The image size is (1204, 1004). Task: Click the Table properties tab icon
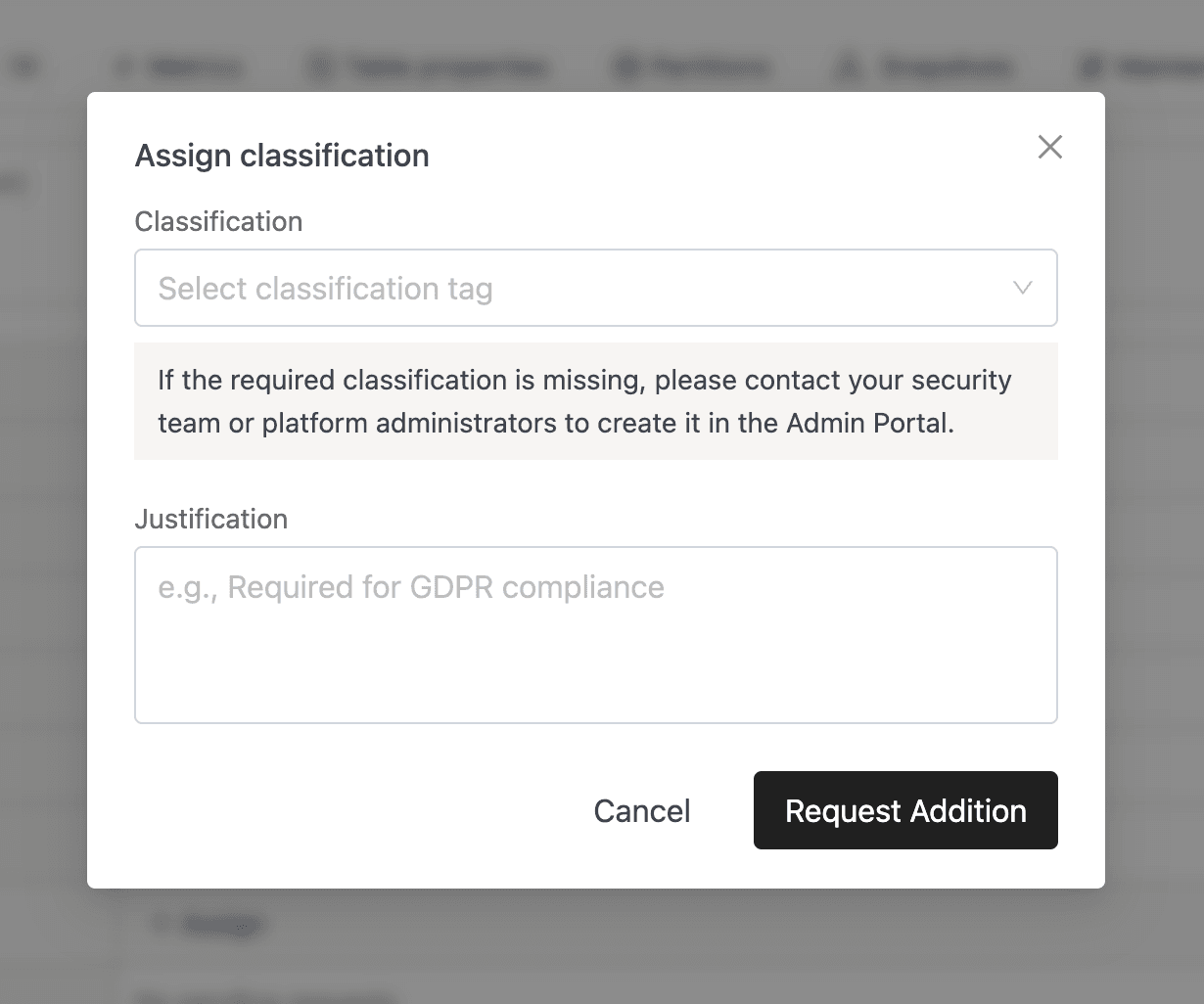(x=320, y=68)
